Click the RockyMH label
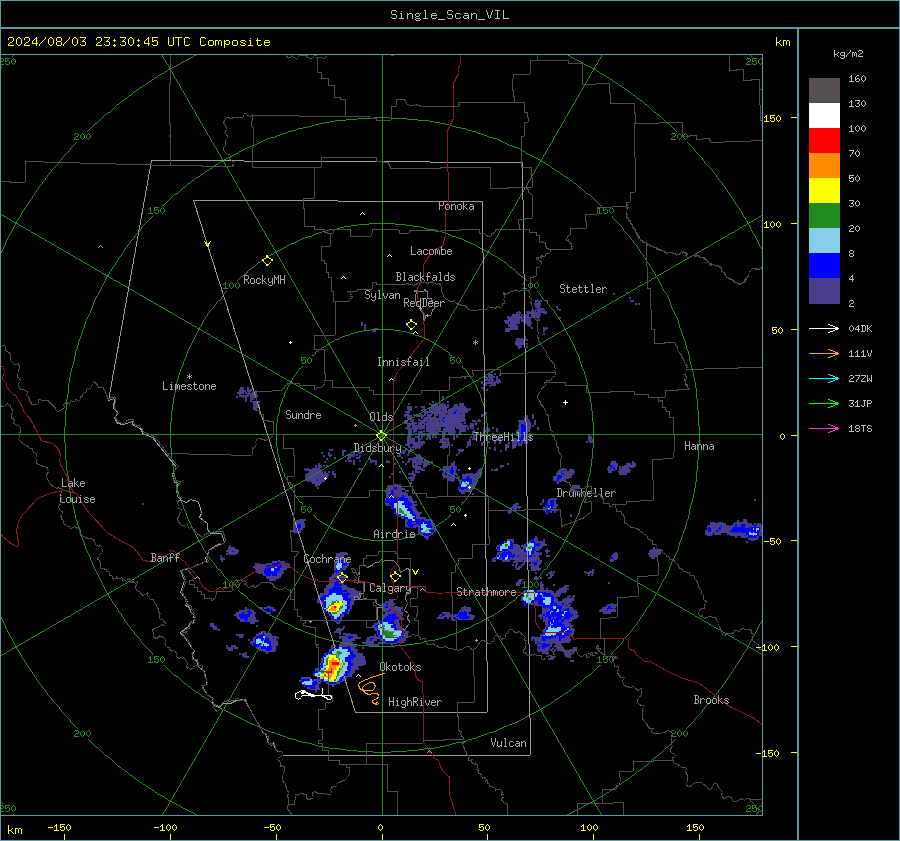 click(264, 280)
